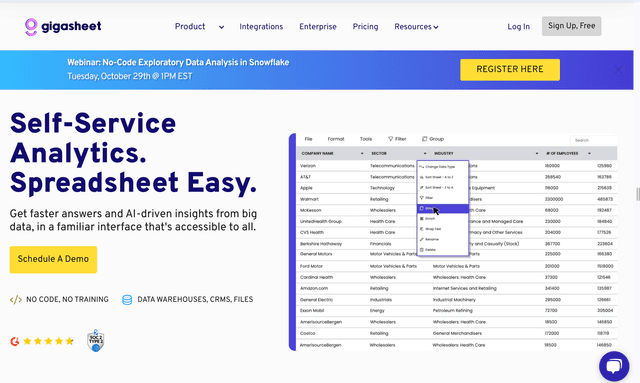Click the database stack icon
The image size is (640, 383).
point(127,300)
